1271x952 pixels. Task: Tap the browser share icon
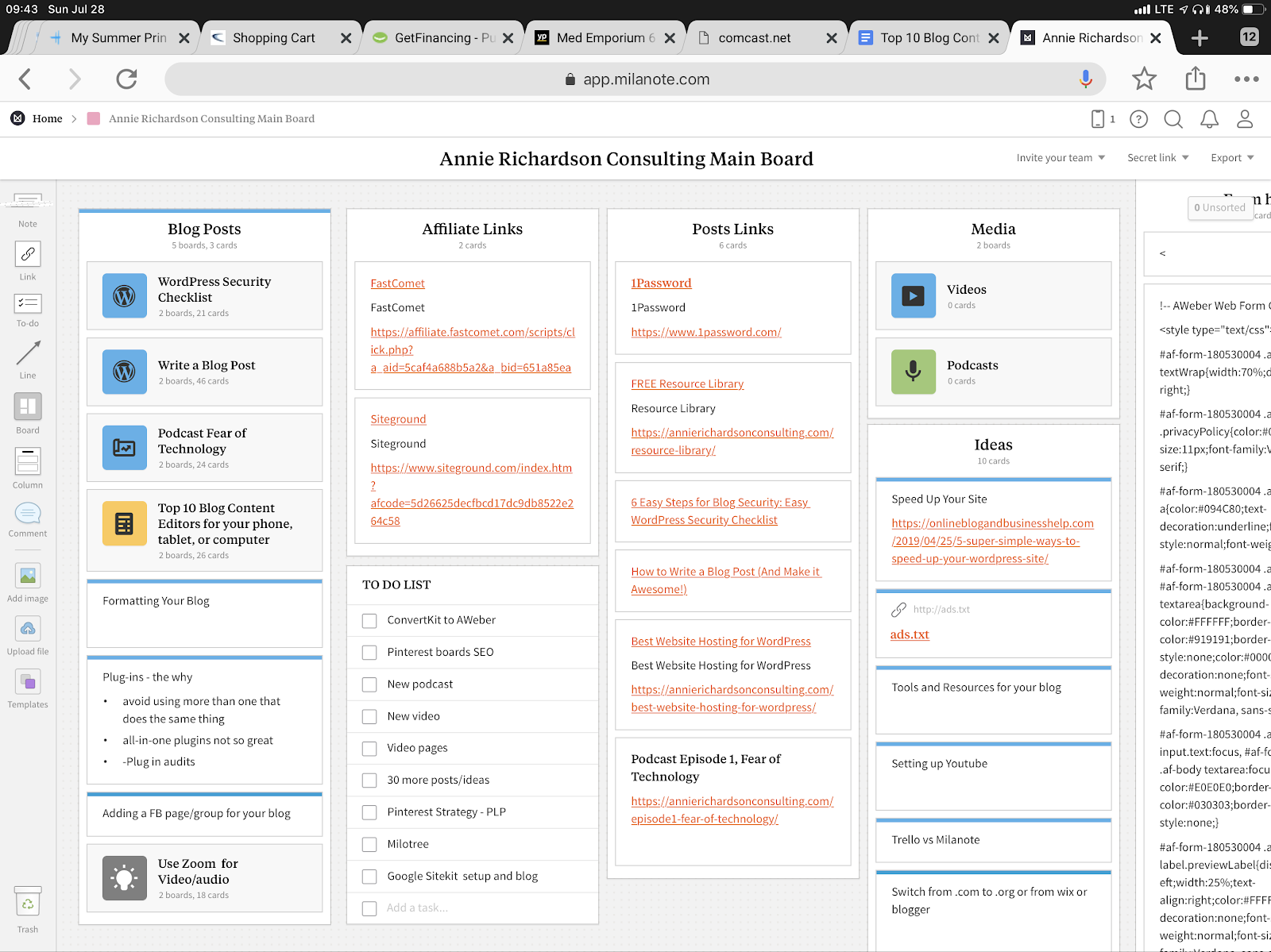coord(1195,78)
